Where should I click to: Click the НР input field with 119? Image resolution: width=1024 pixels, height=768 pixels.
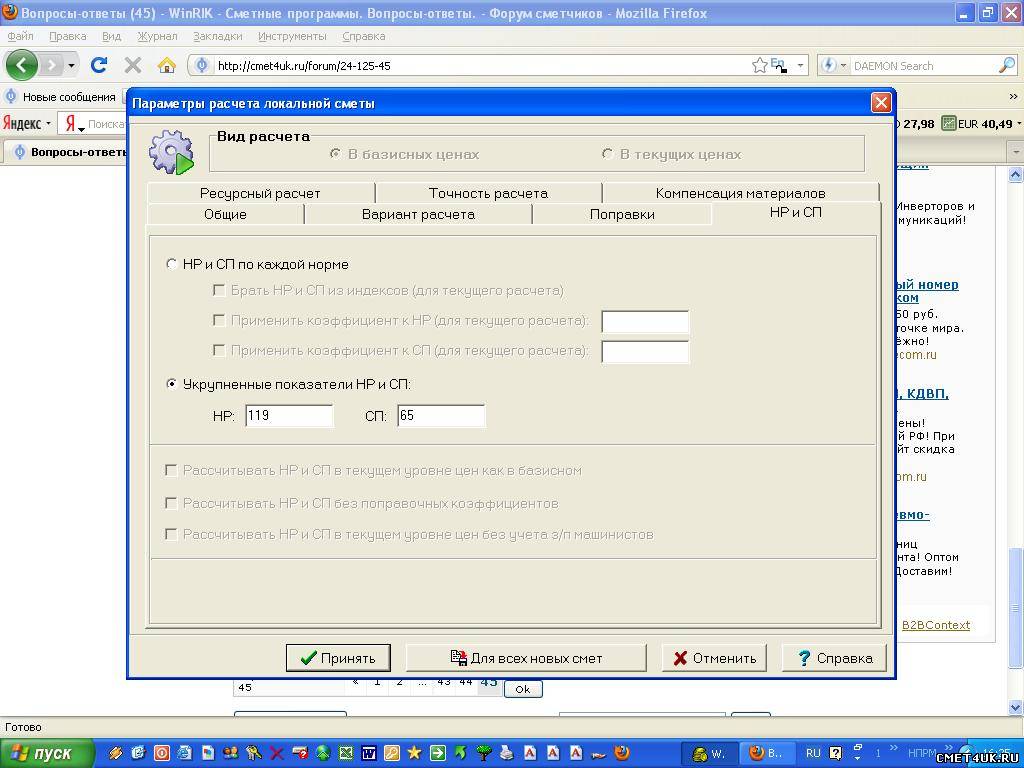(289, 415)
